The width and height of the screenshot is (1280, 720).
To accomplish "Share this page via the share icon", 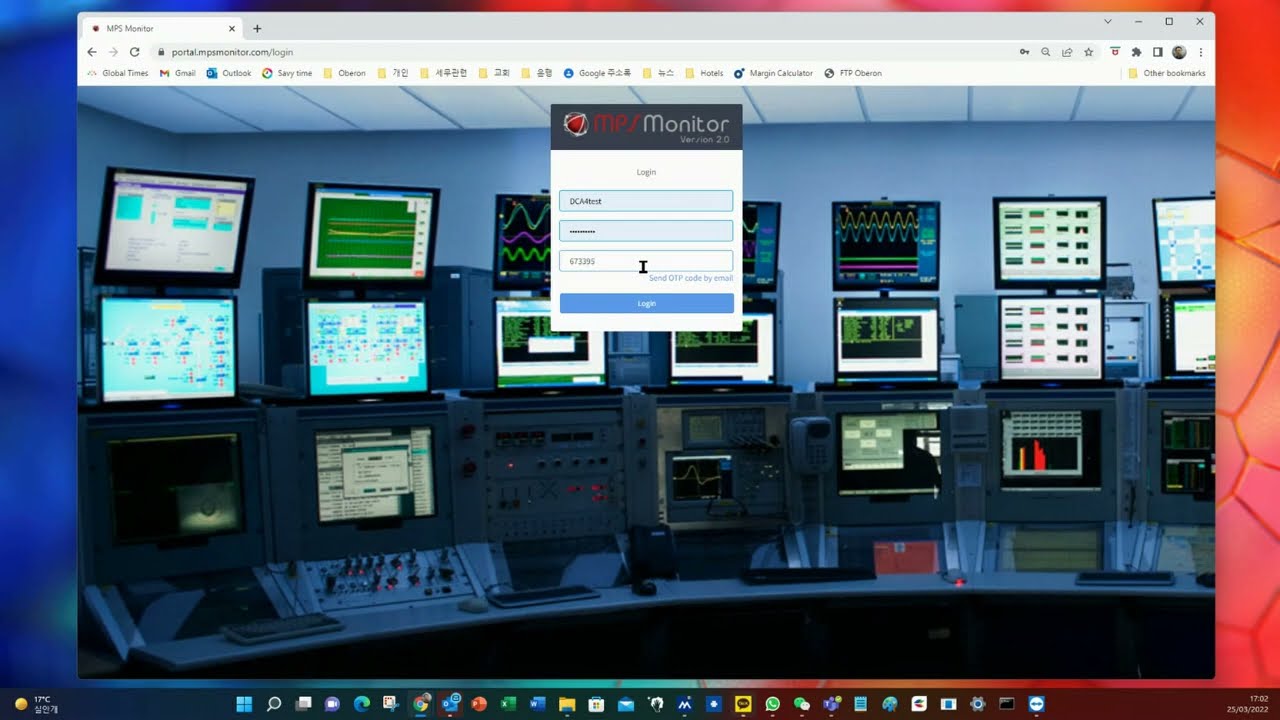I will pyautogui.click(x=1067, y=52).
